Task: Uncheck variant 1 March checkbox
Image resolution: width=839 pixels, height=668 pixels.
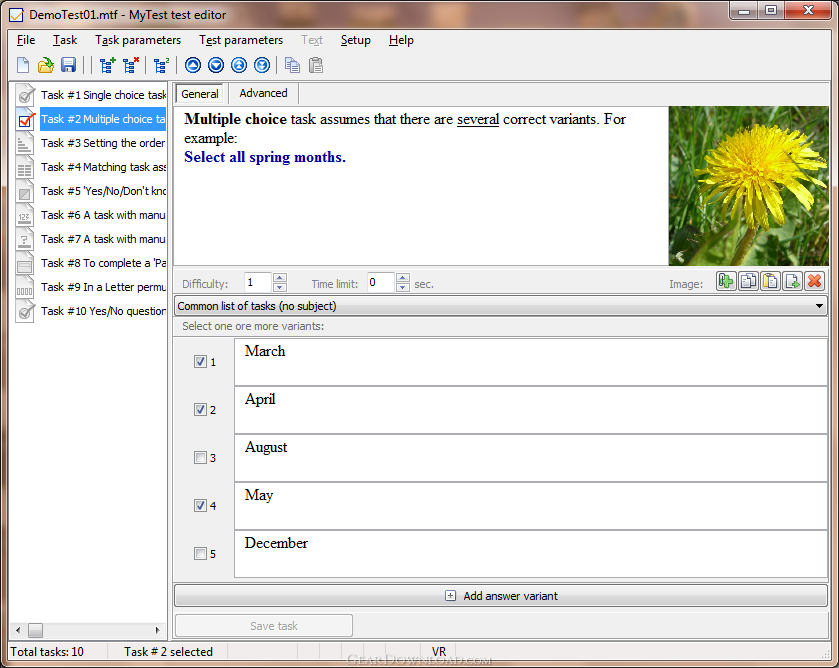Action: [200, 362]
